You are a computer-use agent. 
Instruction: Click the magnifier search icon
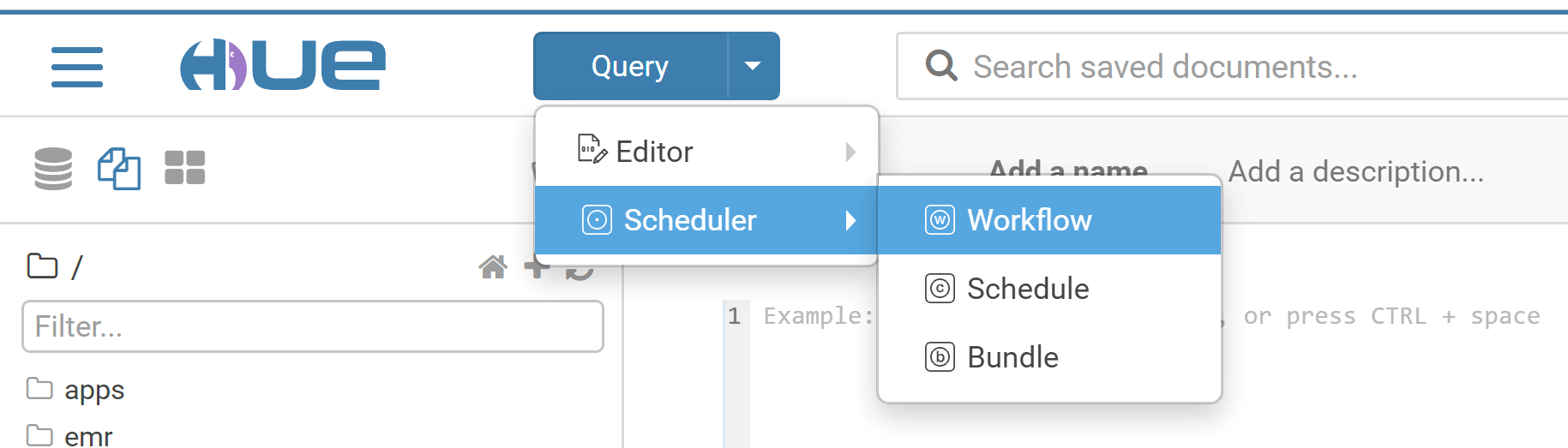(x=941, y=66)
